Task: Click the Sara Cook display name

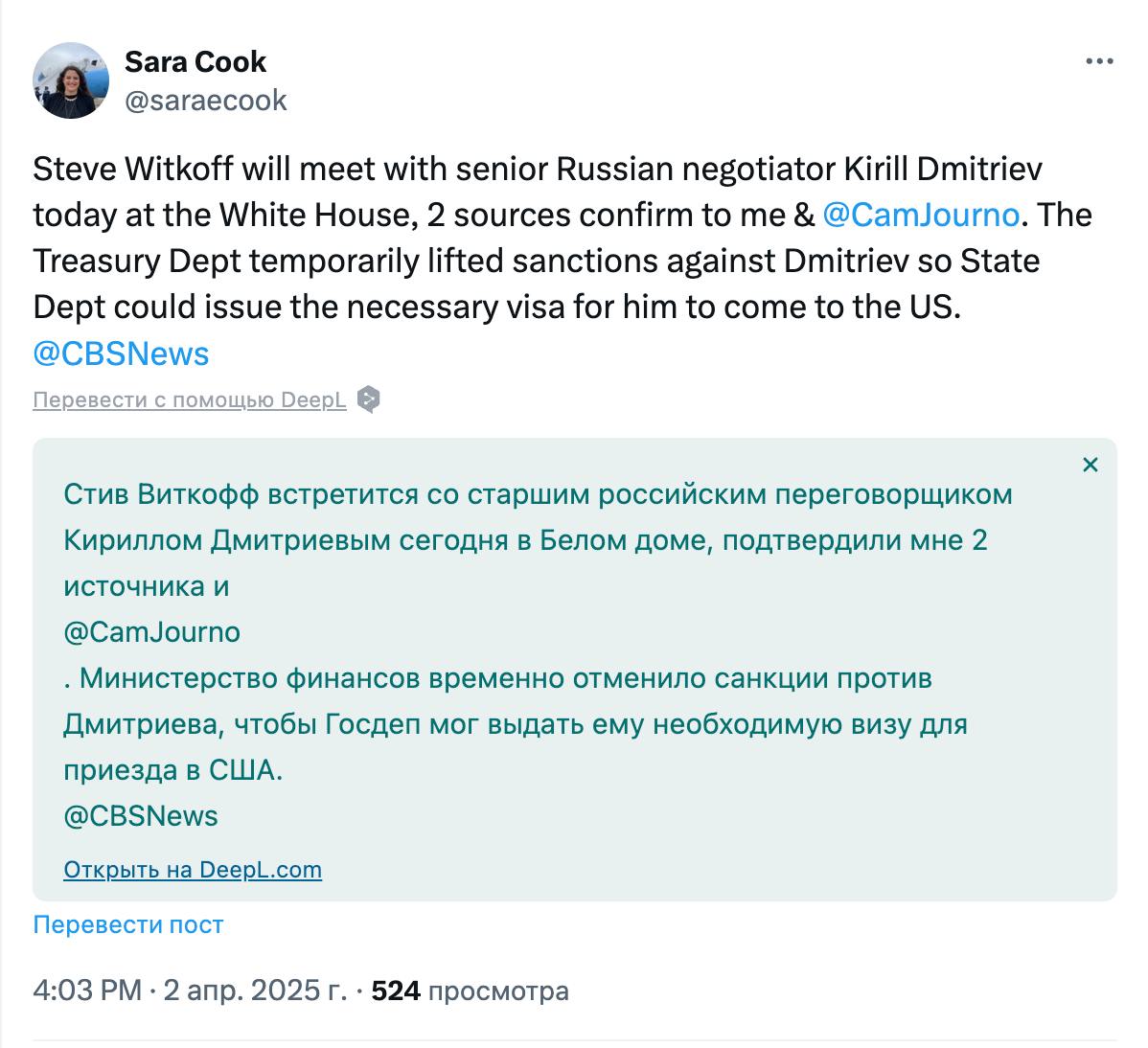Action: (x=195, y=62)
